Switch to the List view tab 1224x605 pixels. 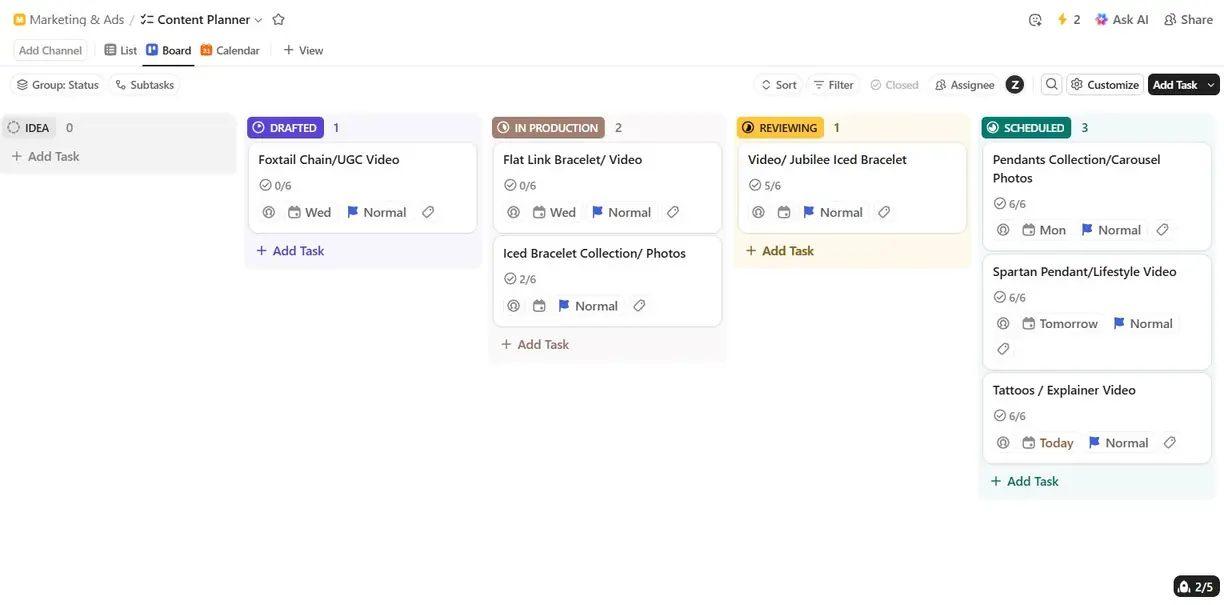(x=121, y=50)
